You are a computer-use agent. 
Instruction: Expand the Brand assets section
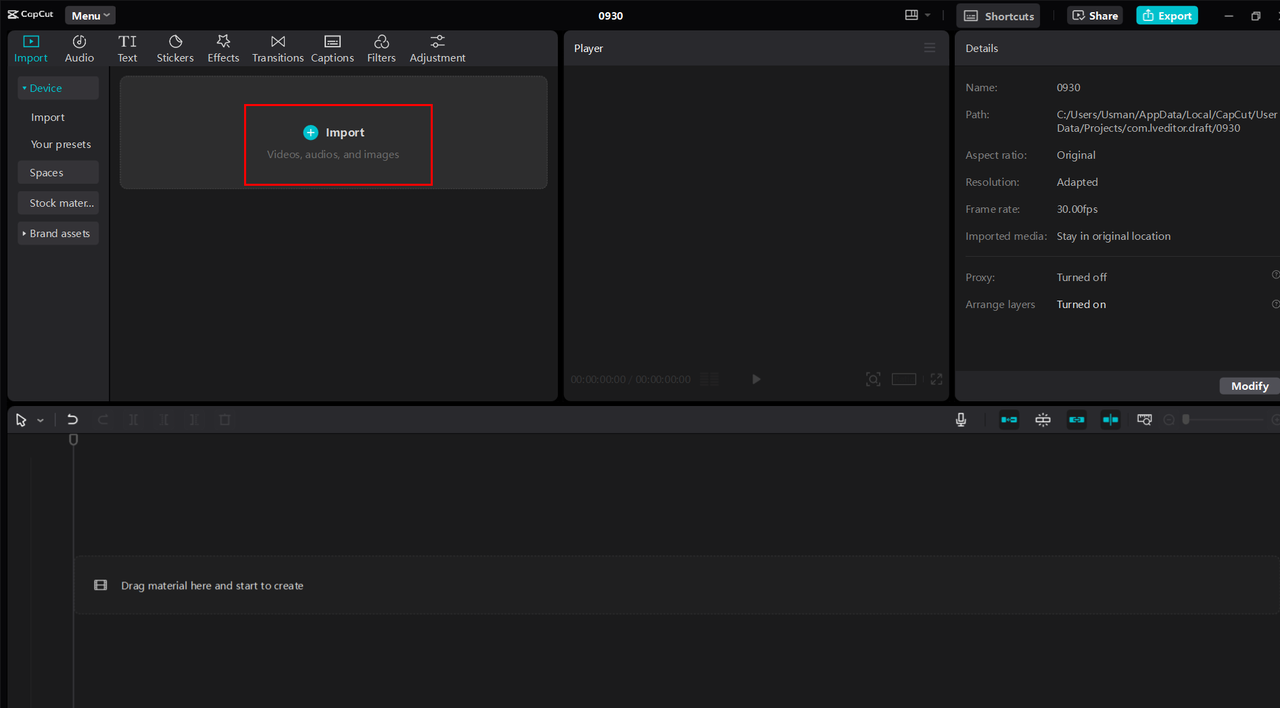tap(58, 233)
